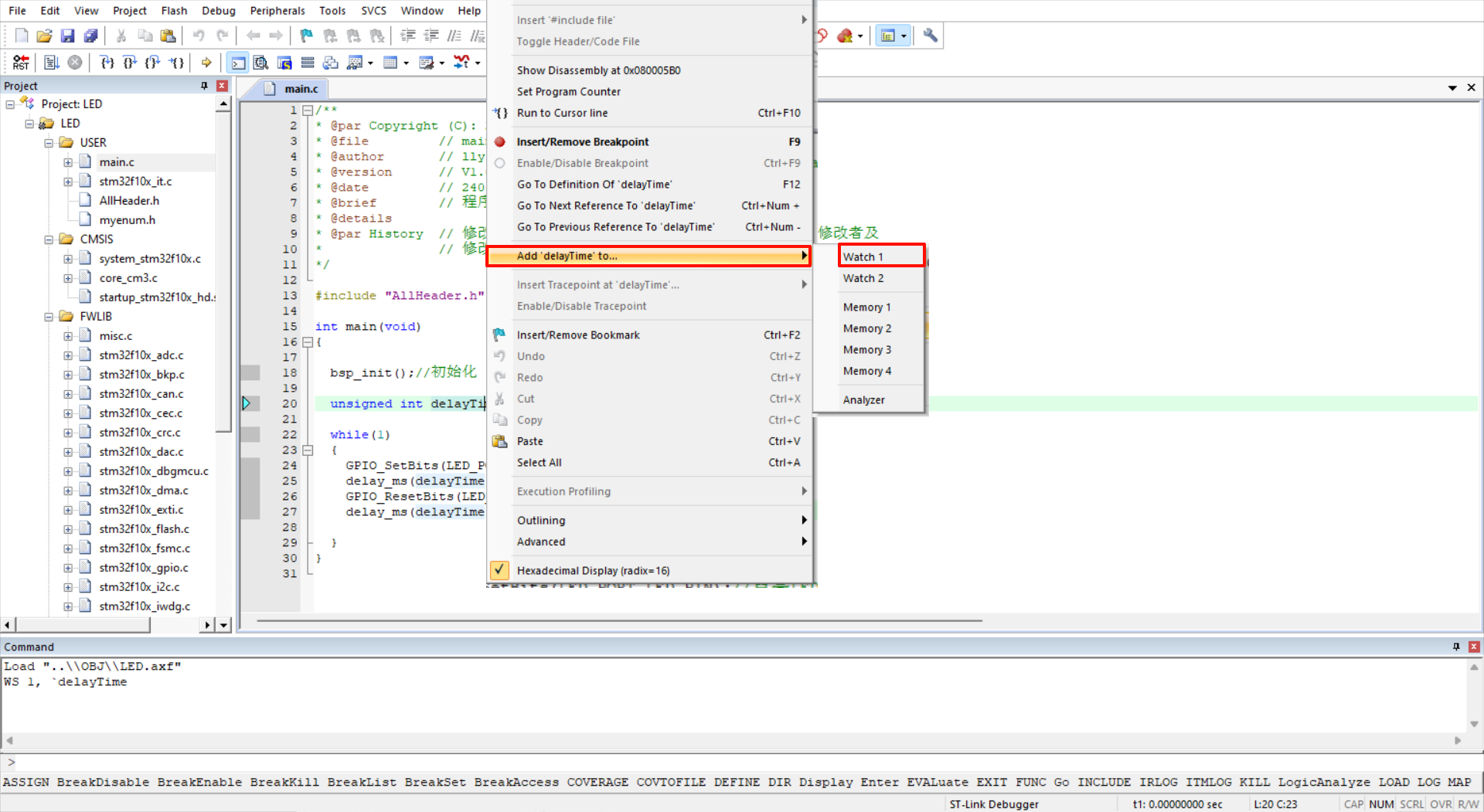Click the Watch Windows toolbar icon
This screenshot has height=812, width=1484.
(x=355, y=63)
